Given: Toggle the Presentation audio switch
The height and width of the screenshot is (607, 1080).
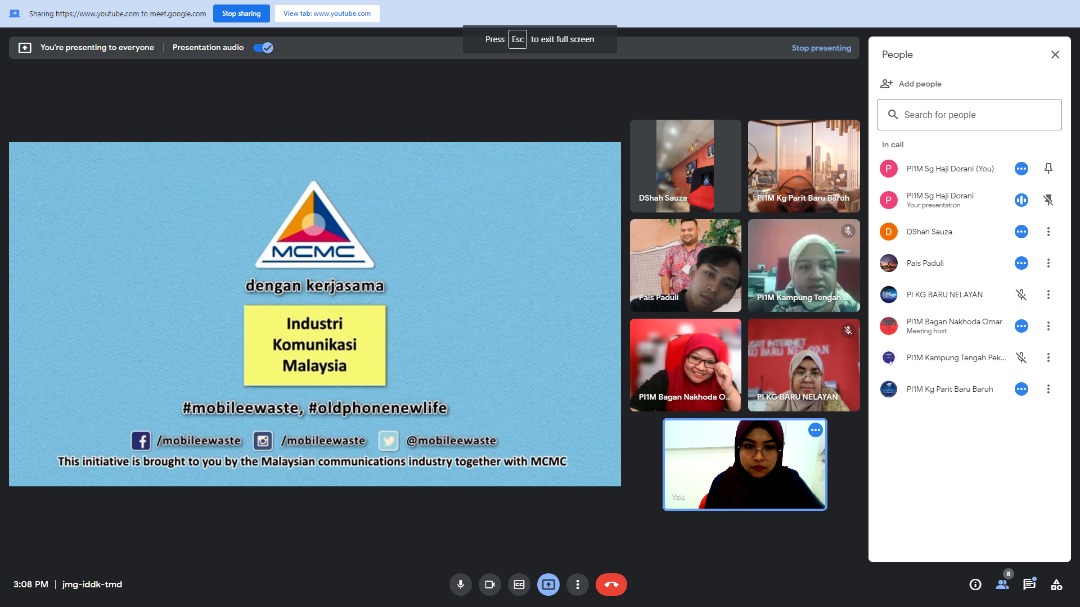Looking at the screenshot, I should (263, 47).
